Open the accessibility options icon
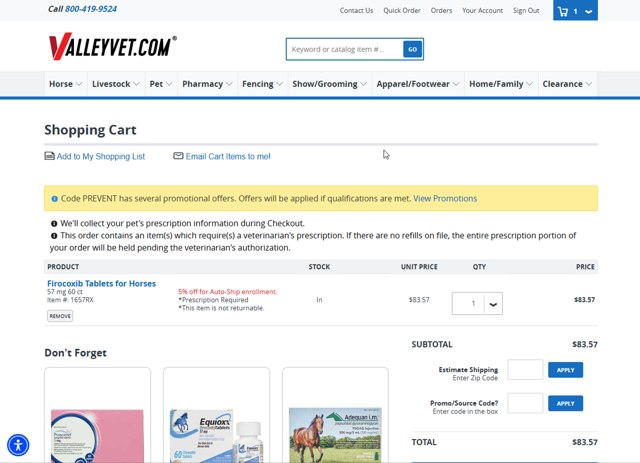 tap(18, 445)
